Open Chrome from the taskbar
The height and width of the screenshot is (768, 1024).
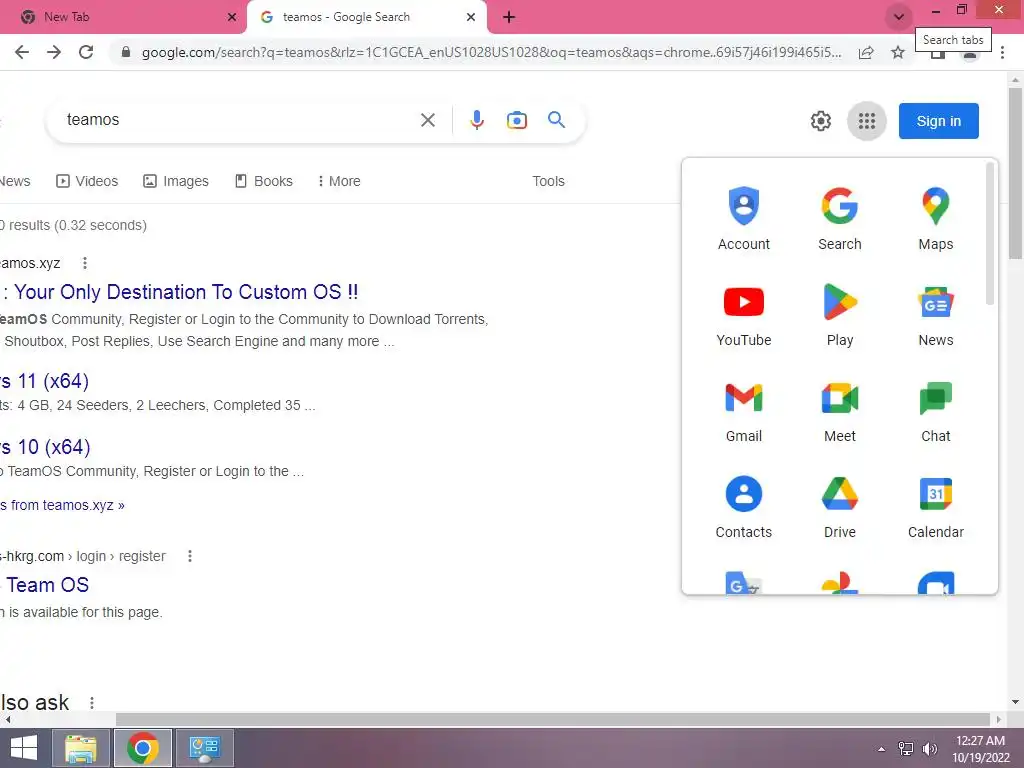point(143,748)
